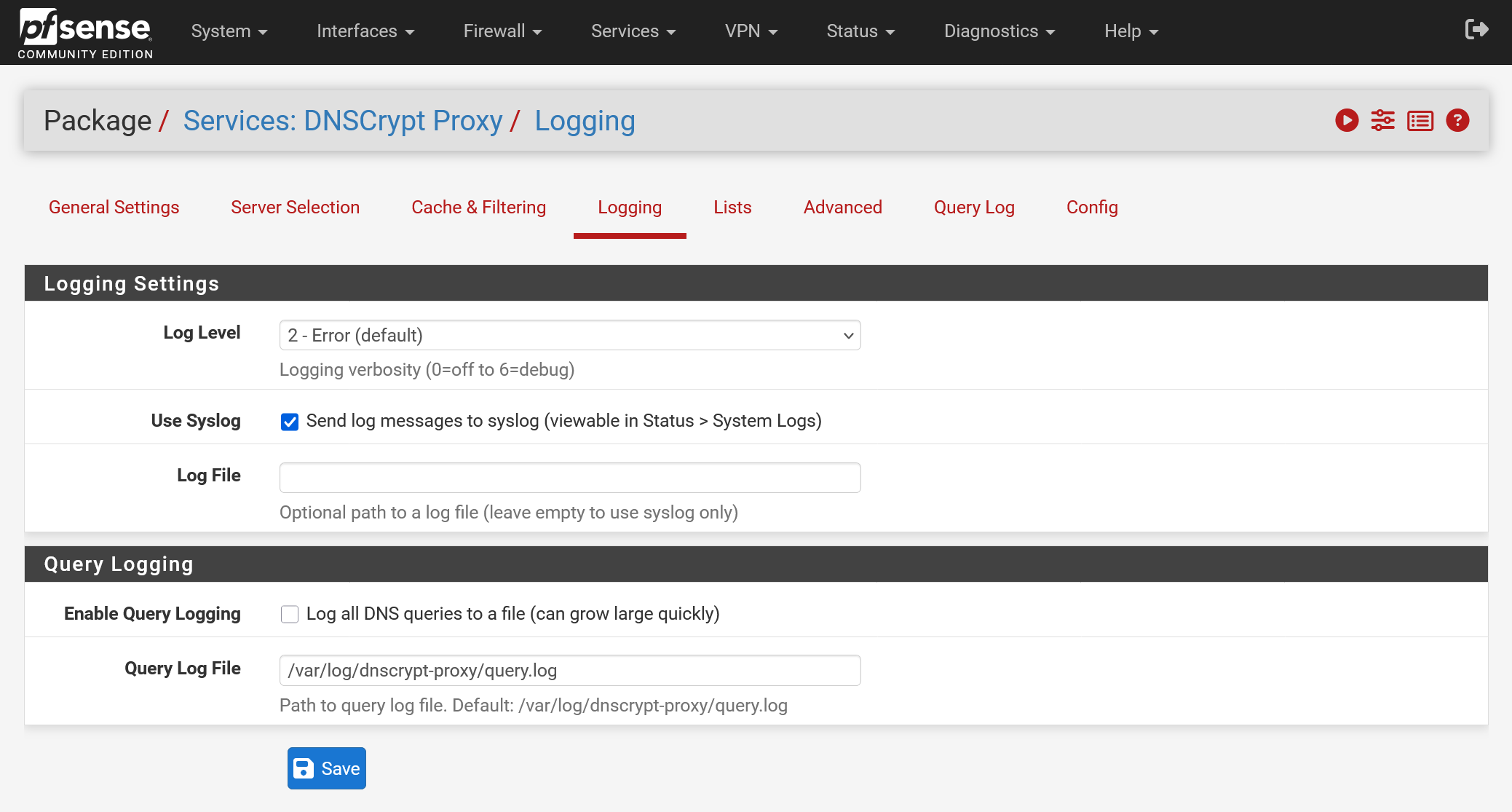Switch to the Query Log tab
Screen dimensions: 1512x812
coord(974,208)
